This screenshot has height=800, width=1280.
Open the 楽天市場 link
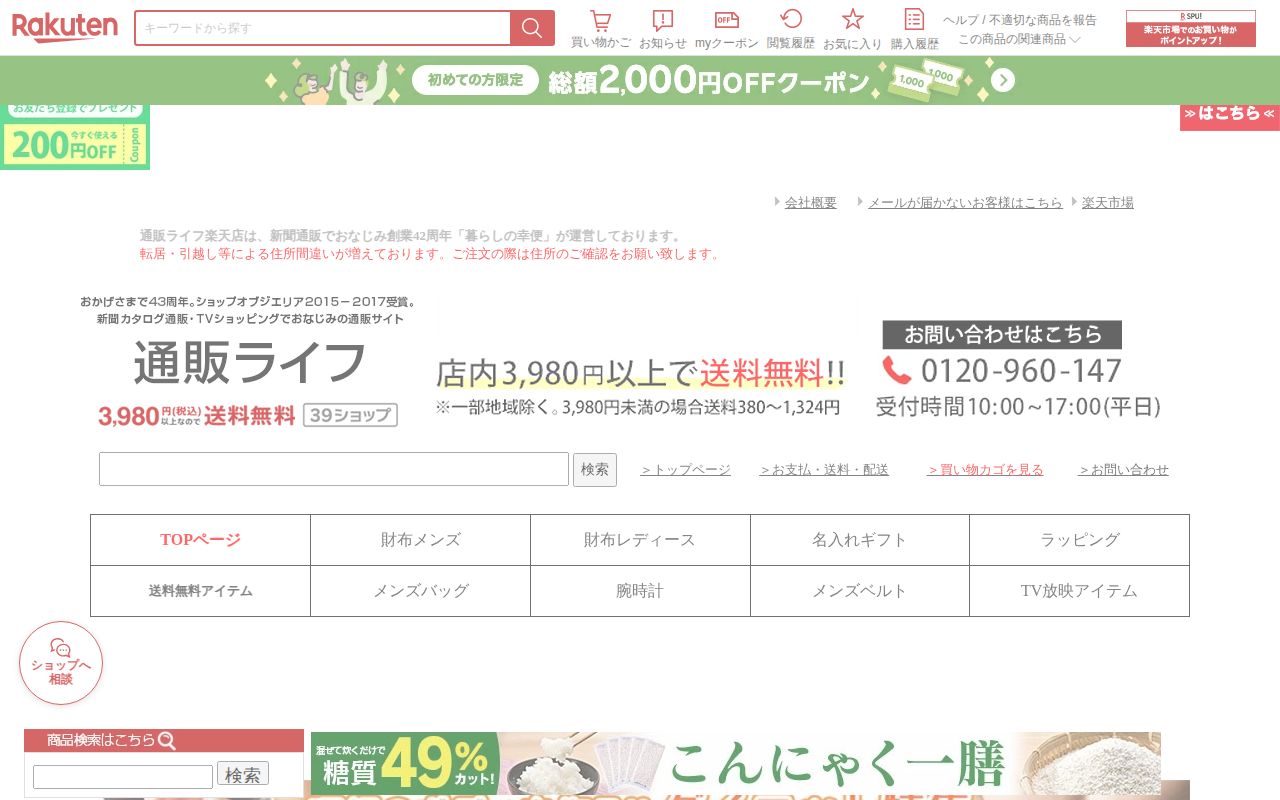pyautogui.click(x=1108, y=202)
